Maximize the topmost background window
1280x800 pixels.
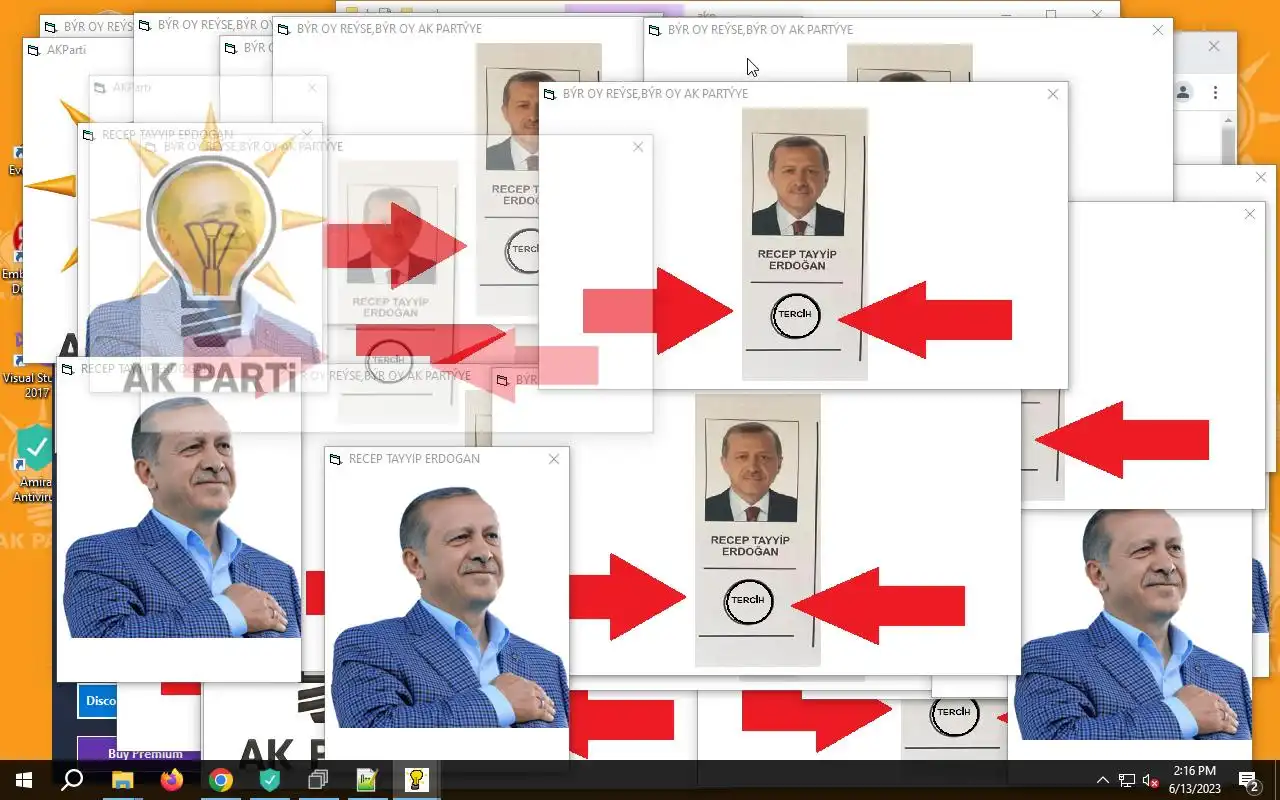click(x=1051, y=15)
